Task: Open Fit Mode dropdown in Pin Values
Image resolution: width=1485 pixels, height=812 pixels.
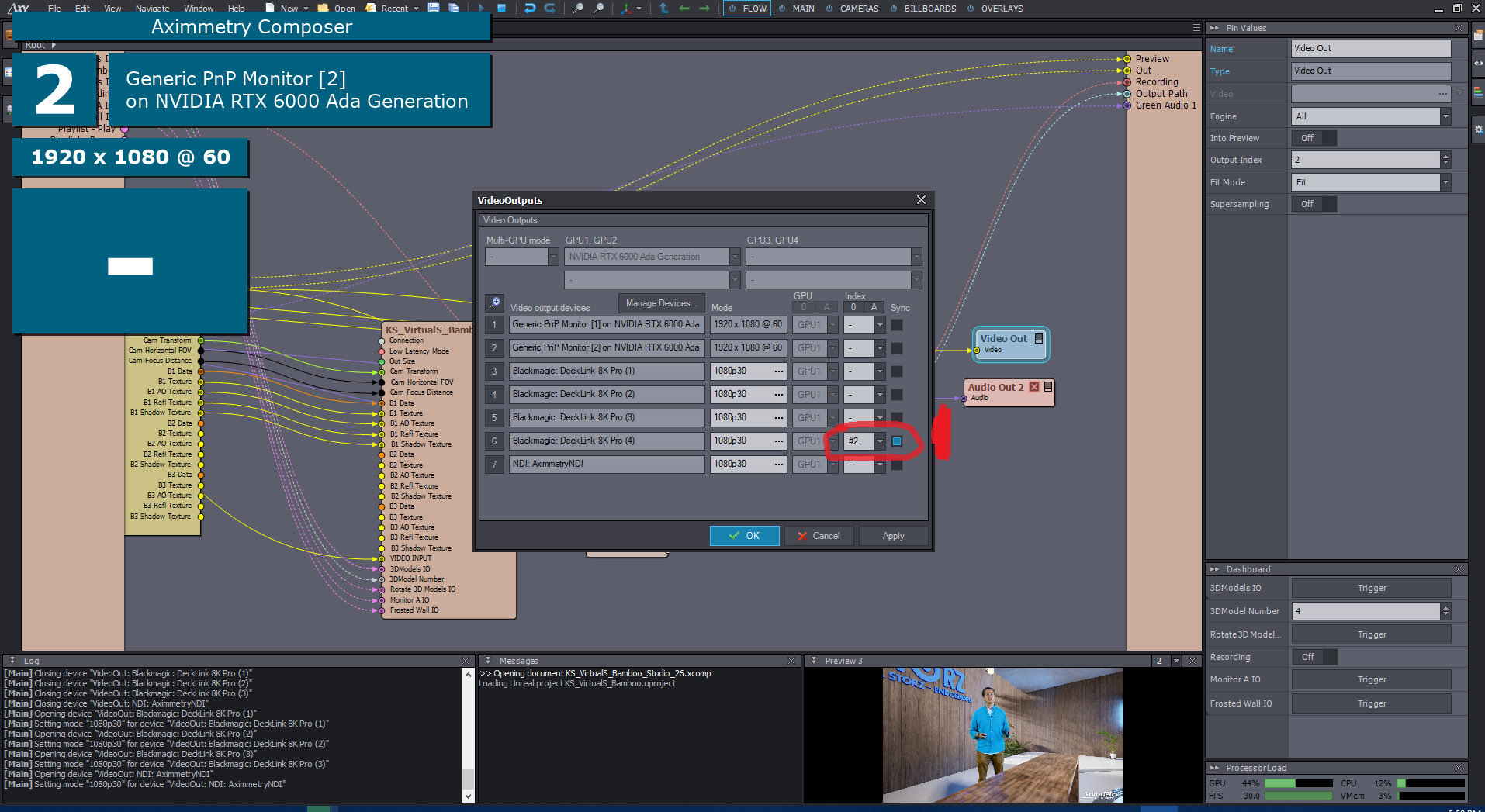Action: pos(1445,182)
